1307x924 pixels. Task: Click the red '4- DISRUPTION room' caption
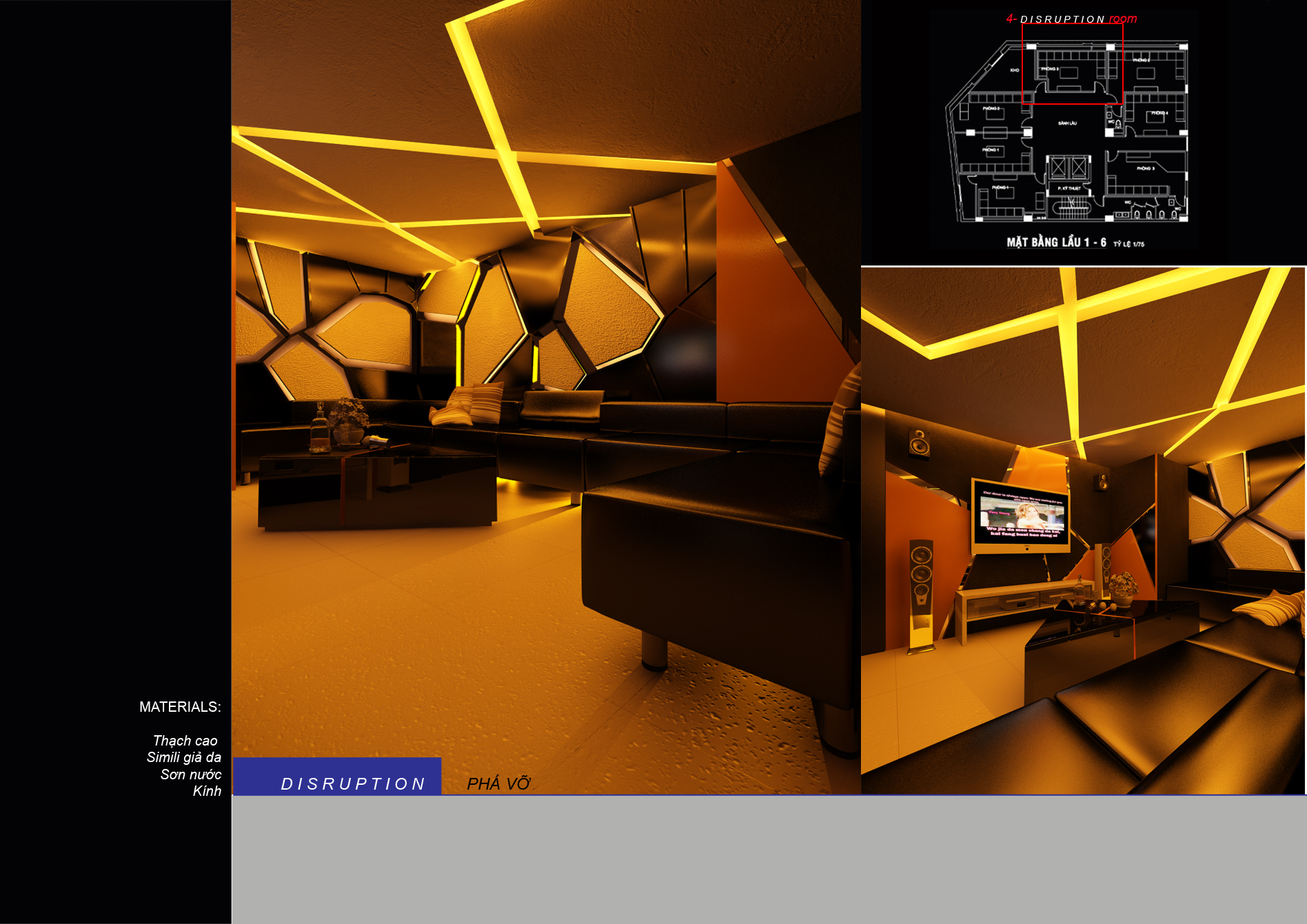pos(1071,19)
